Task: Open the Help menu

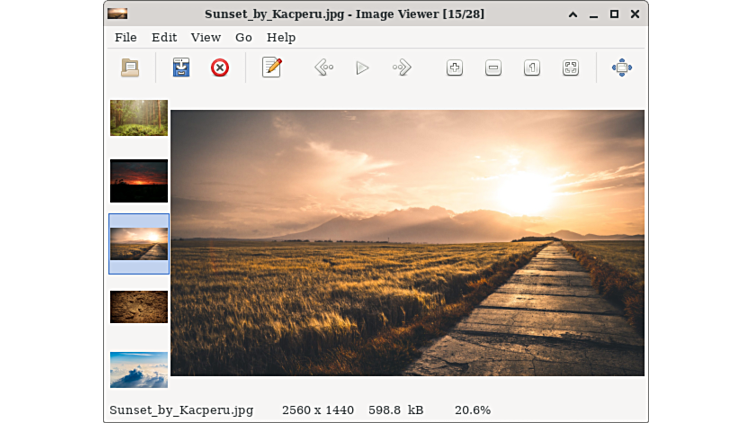Action: click(x=281, y=37)
